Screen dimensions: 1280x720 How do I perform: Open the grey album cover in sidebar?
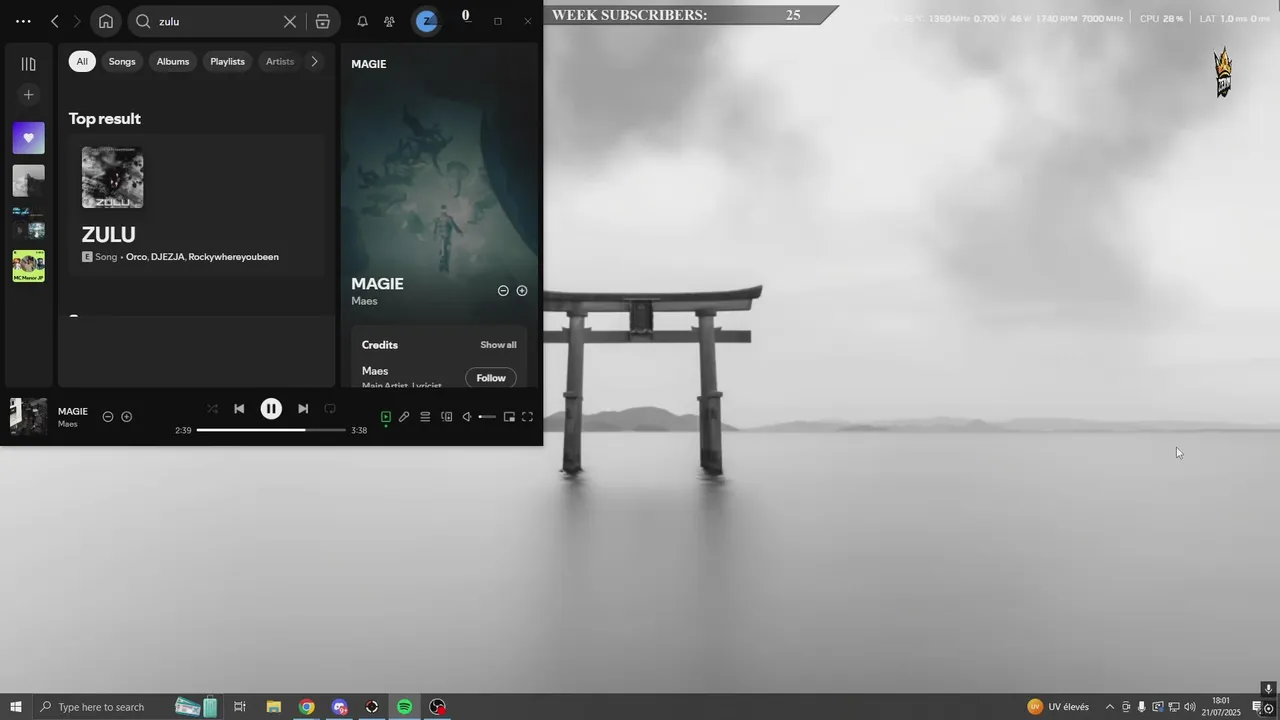pyautogui.click(x=28, y=181)
